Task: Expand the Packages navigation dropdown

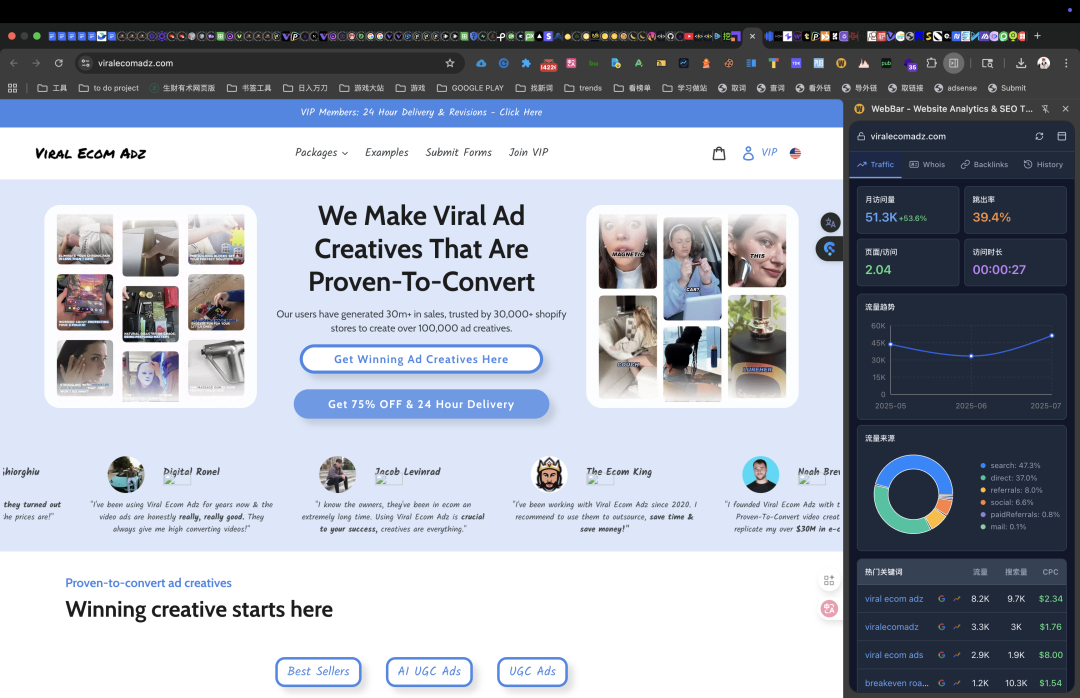Action: 322,152
